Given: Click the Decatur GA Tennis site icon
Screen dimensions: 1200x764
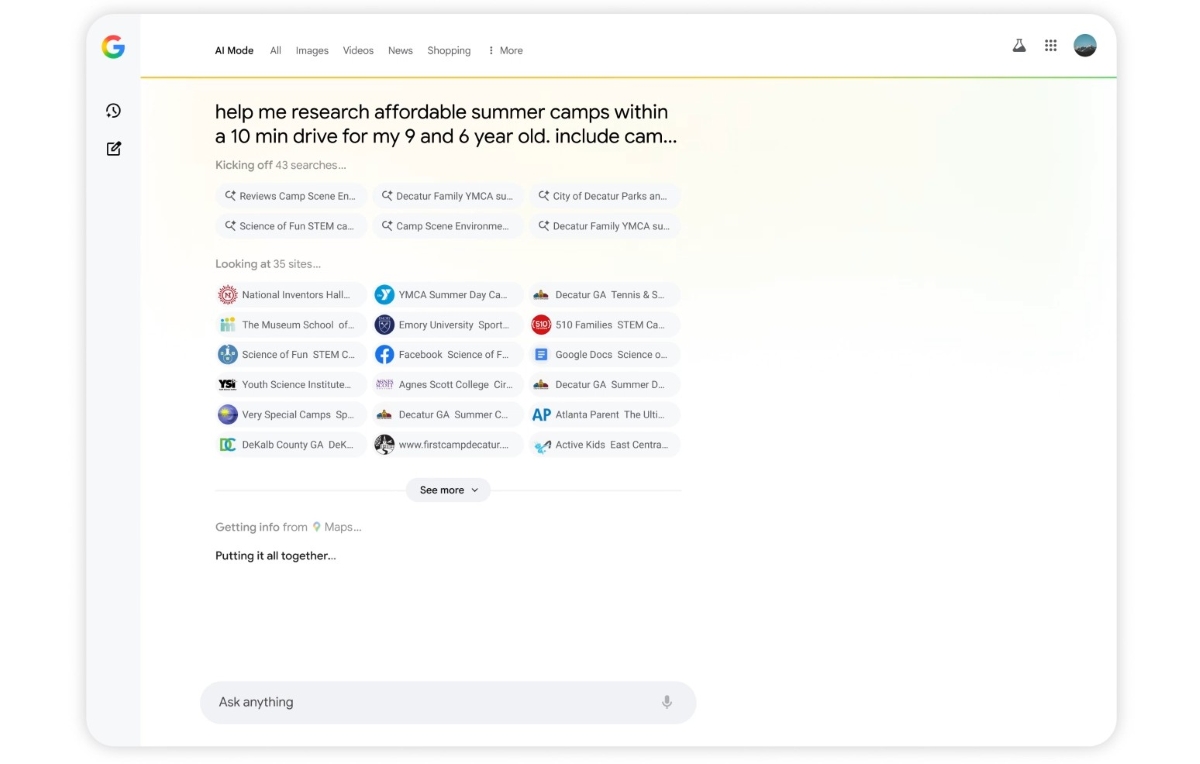Looking at the screenshot, I should click(541, 295).
